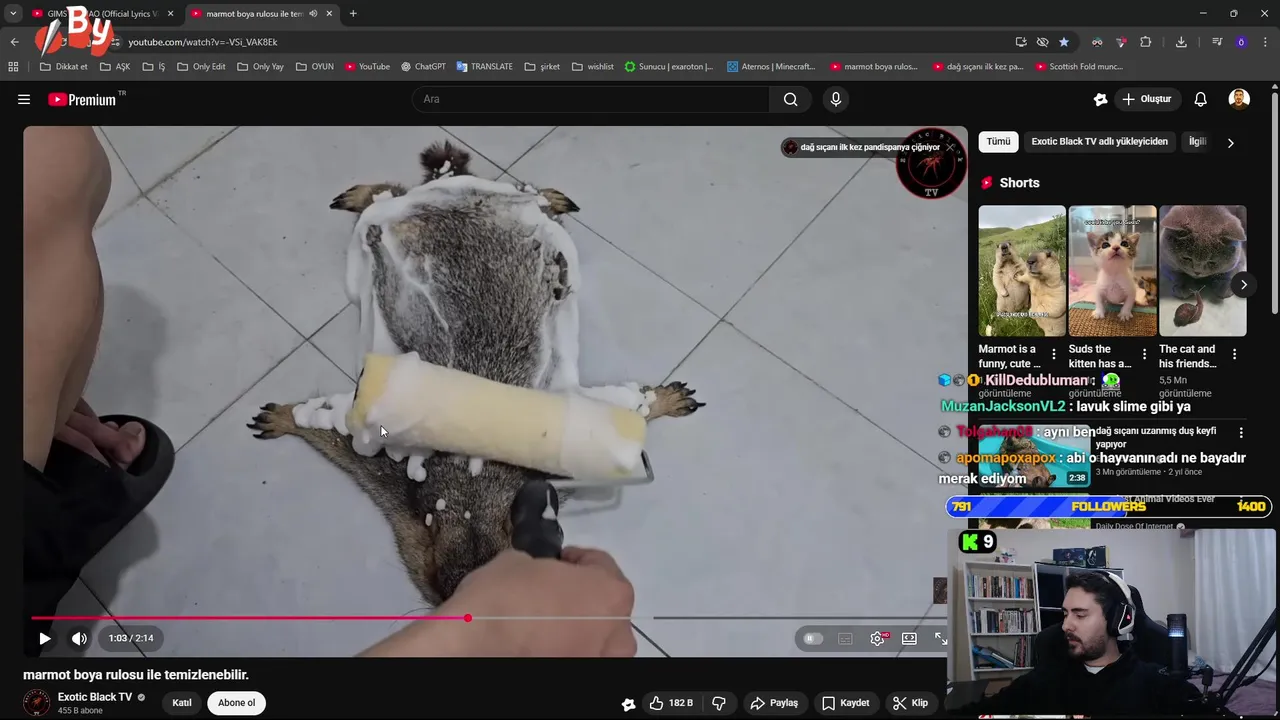Click the address bar URL
This screenshot has height=720, width=1280.
point(203,42)
